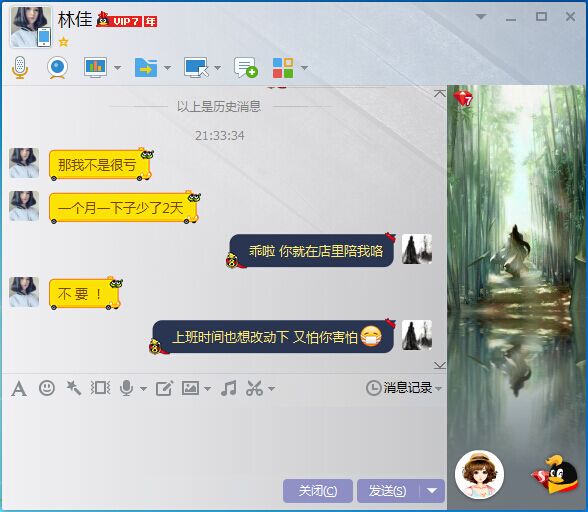
Task: Expand the presentation share dropdown arrow
Action: [x=117, y=68]
